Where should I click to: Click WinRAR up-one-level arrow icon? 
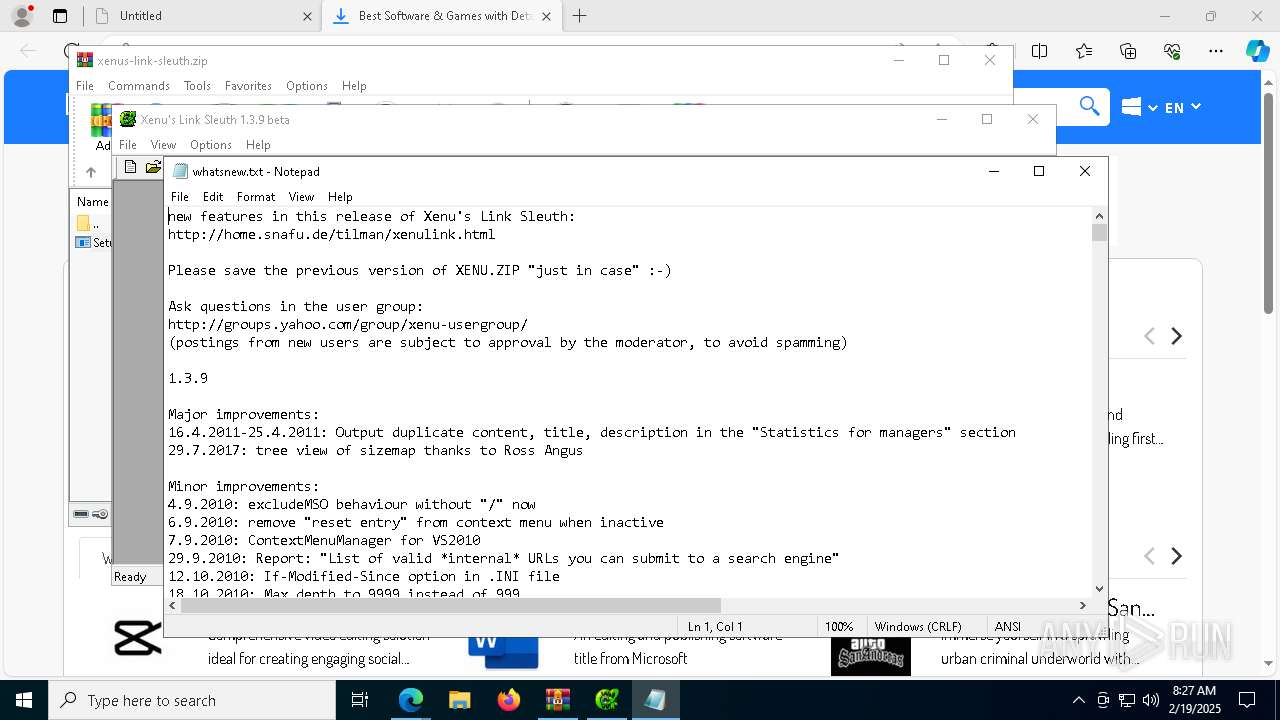[x=91, y=172]
